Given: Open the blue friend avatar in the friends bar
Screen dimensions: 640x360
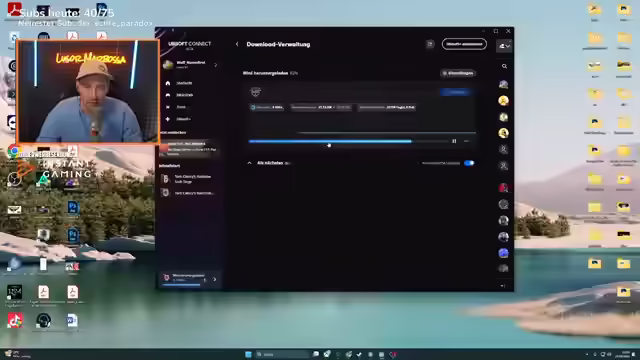Looking at the screenshot, I should 503,253.
